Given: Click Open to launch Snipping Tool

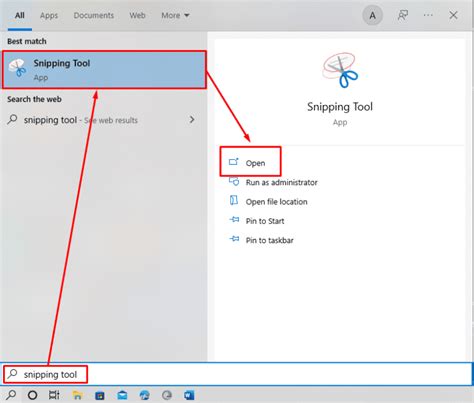Looking at the screenshot, I should pyautogui.click(x=255, y=163).
